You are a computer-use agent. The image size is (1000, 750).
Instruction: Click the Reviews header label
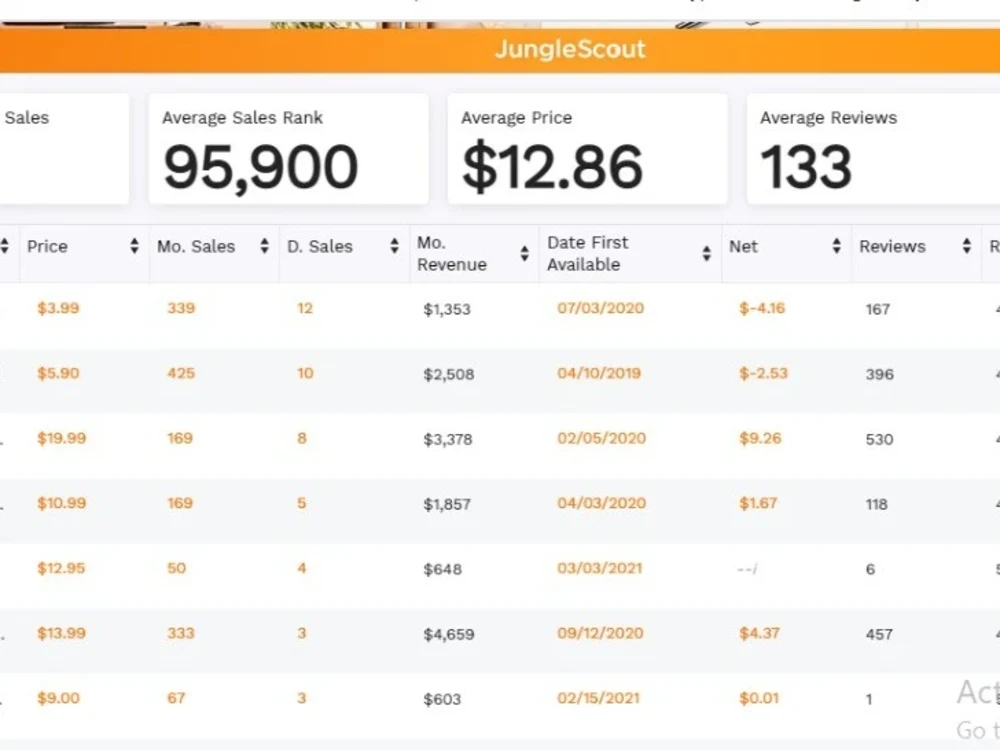tap(892, 246)
